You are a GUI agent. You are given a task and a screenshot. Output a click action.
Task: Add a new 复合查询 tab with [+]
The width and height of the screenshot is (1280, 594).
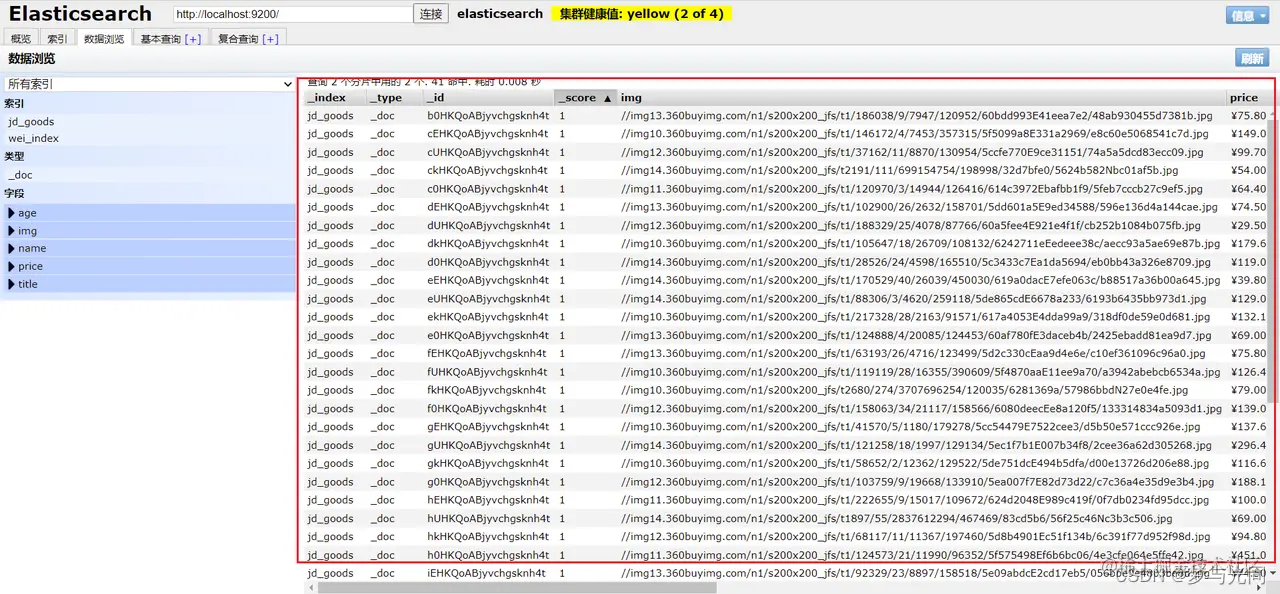click(270, 39)
